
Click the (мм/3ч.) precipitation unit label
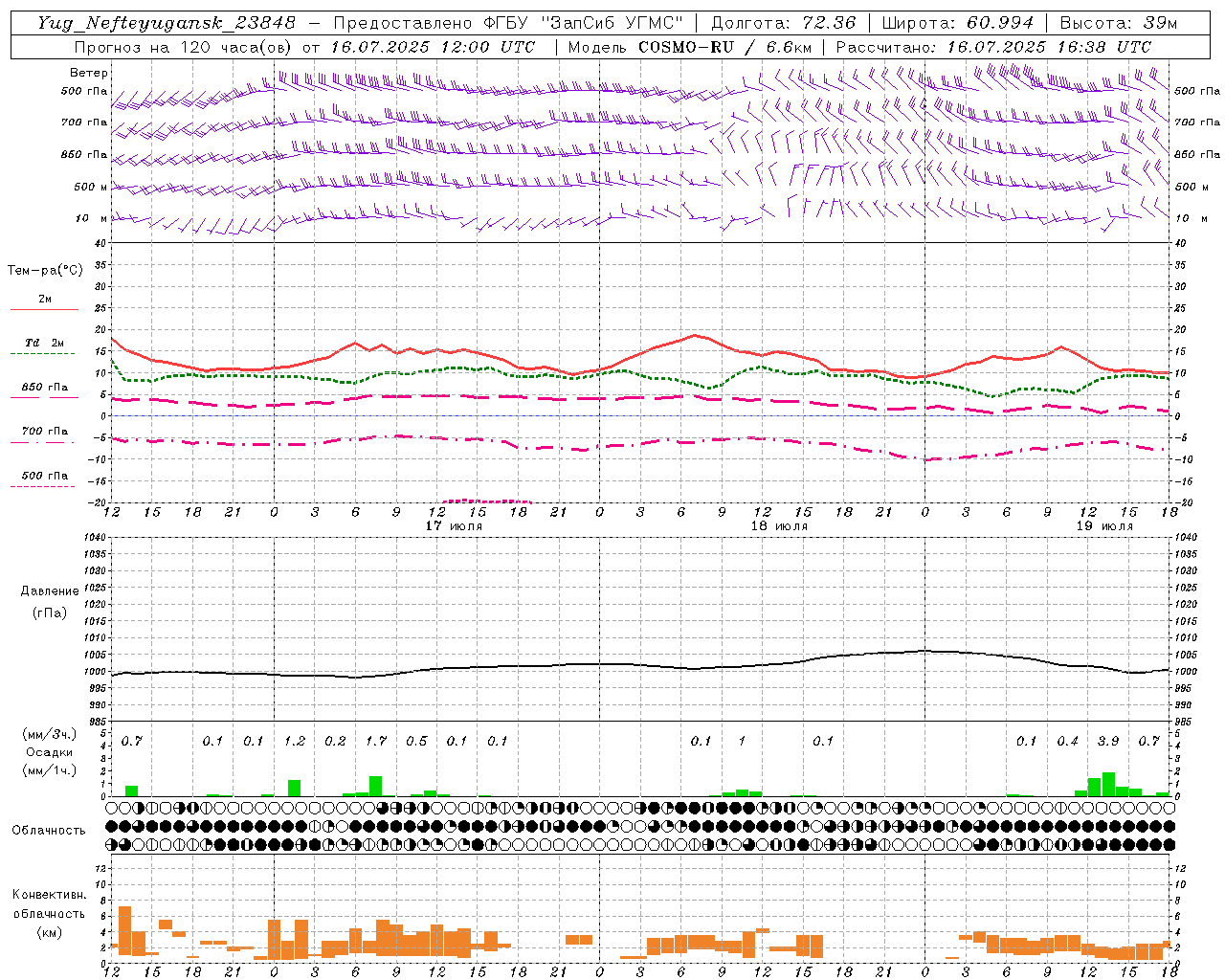[49, 734]
